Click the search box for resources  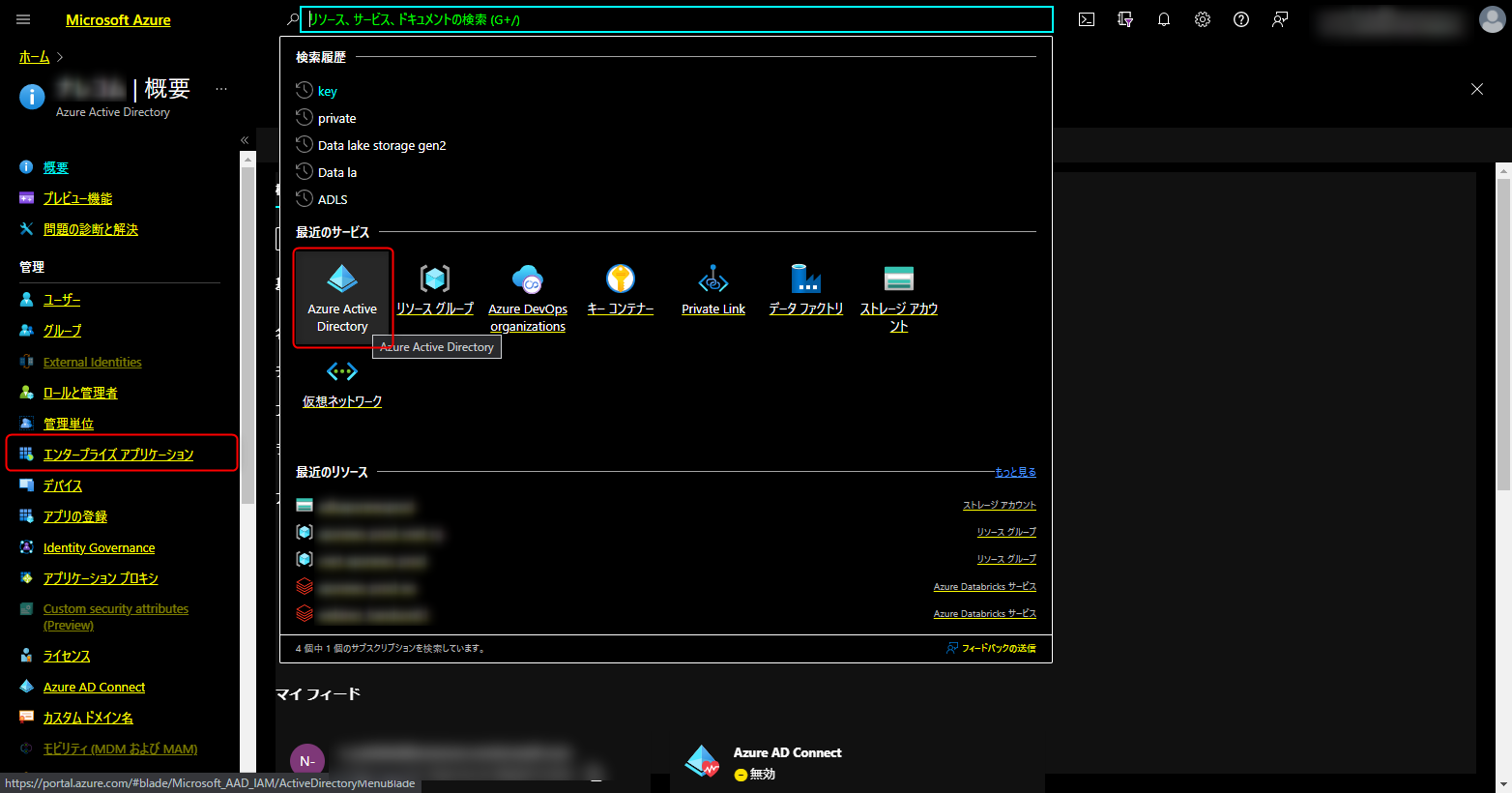(677, 19)
